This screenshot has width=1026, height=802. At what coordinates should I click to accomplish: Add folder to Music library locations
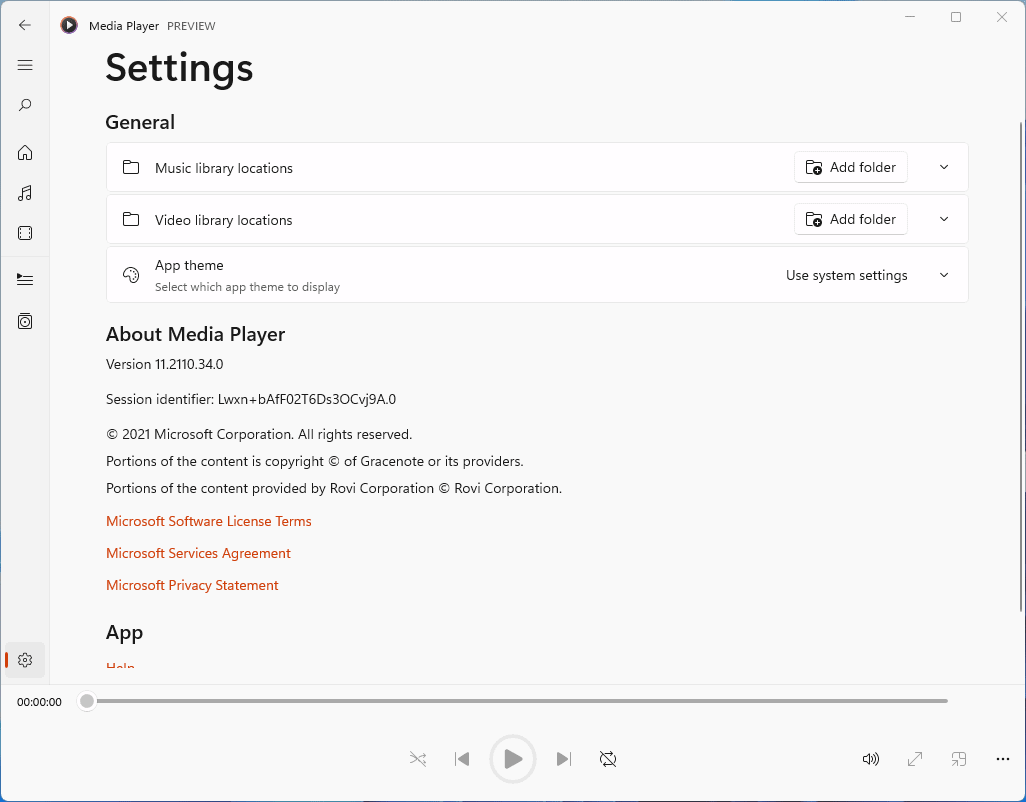click(850, 167)
